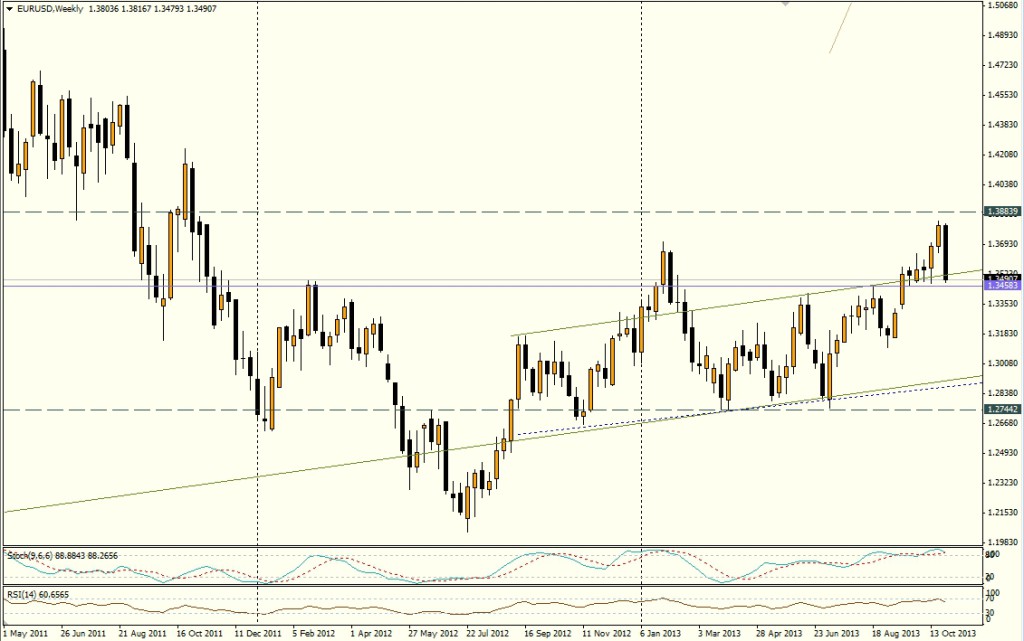Select the 1.38839 horizontal line price tag

tap(1000, 212)
